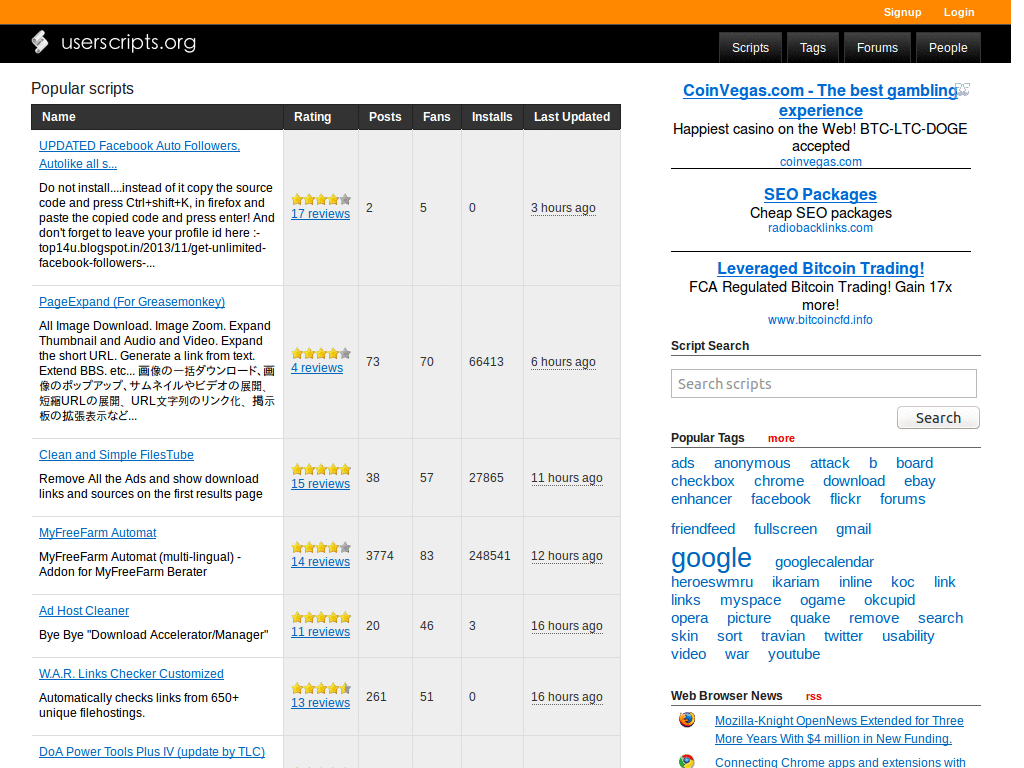Select the large google tag
The image size is (1024, 768).
[711, 558]
